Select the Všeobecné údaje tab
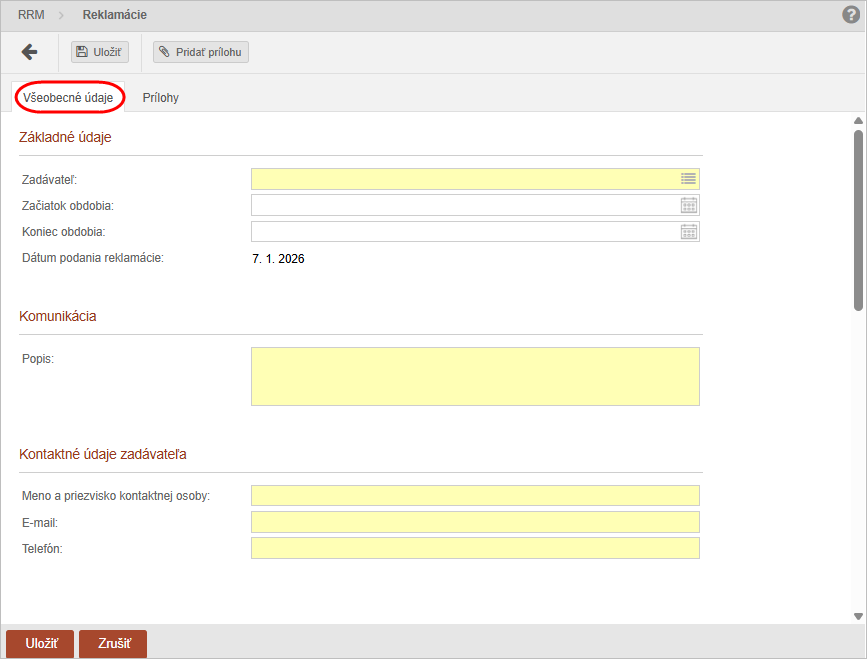867x668 pixels. tap(68, 98)
